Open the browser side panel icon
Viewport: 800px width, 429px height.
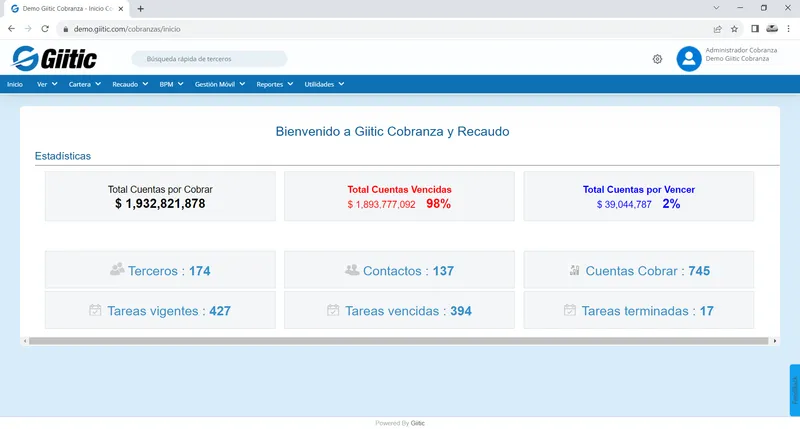pyautogui.click(x=755, y=29)
